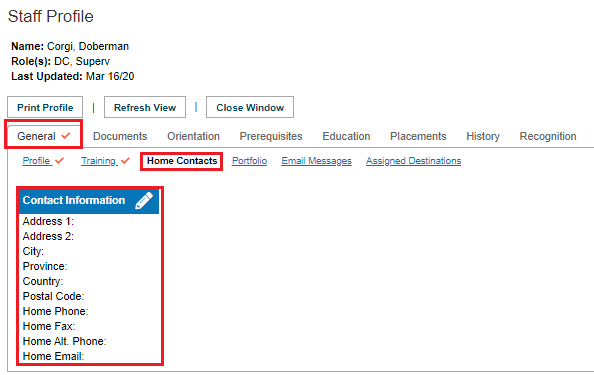Image resolution: width=594 pixels, height=375 pixels.
Task: Open the Email Messages link
Action: (316, 161)
